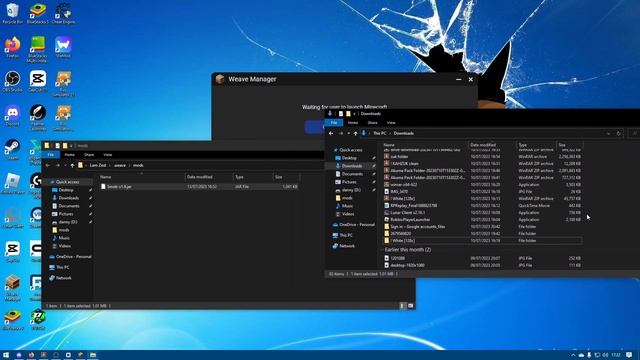
Task: Select 'Lunar Client v2.16.1' file in Downloads
Action: [x=483, y=213]
